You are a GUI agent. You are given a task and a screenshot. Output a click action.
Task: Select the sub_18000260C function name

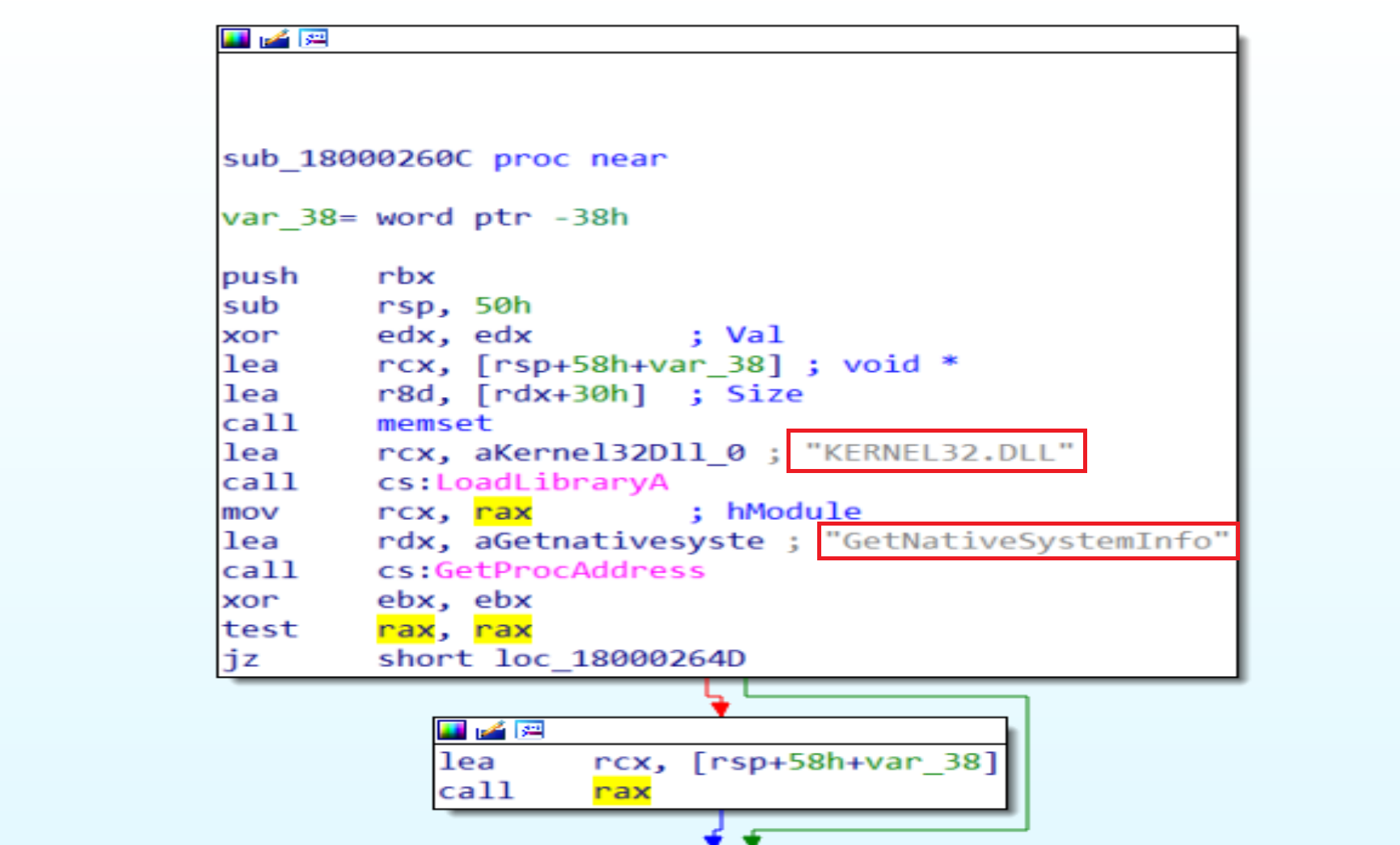click(347, 158)
